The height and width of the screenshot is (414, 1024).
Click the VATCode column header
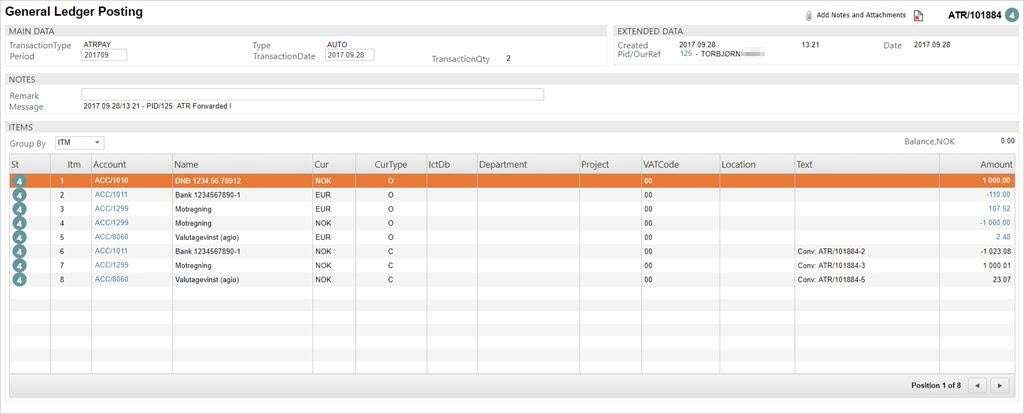click(661, 164)
